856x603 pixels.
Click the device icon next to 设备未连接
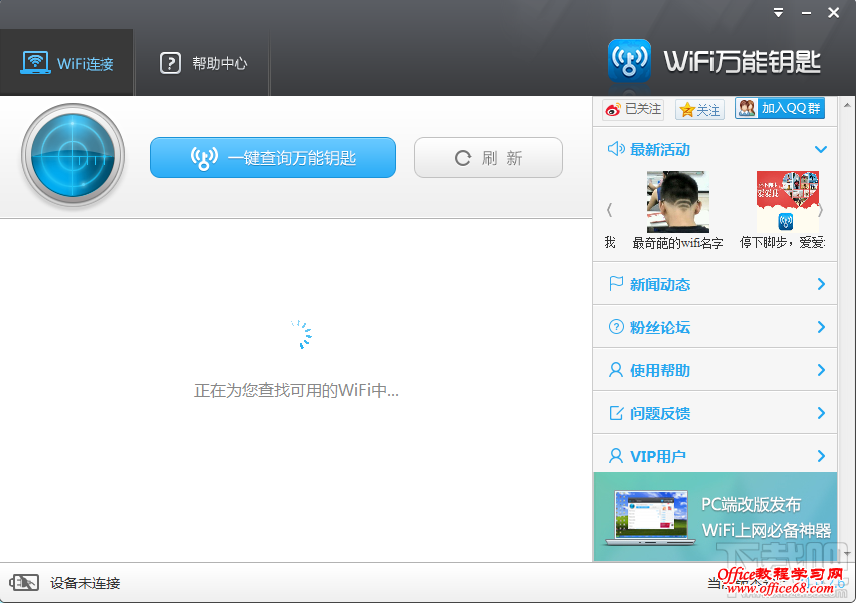[x=24, y=582]
